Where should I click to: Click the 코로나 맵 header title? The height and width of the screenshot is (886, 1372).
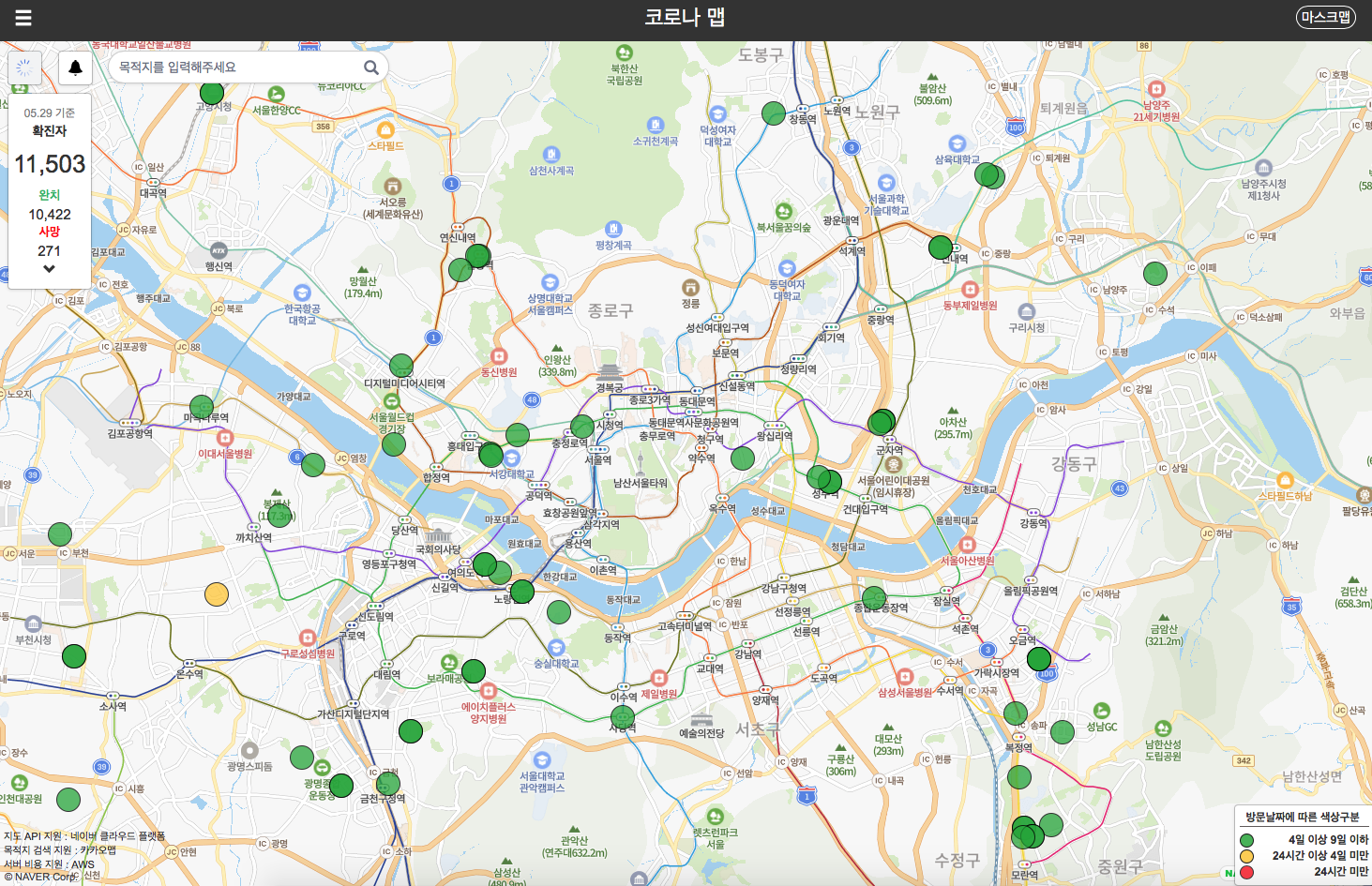[685, 17]
